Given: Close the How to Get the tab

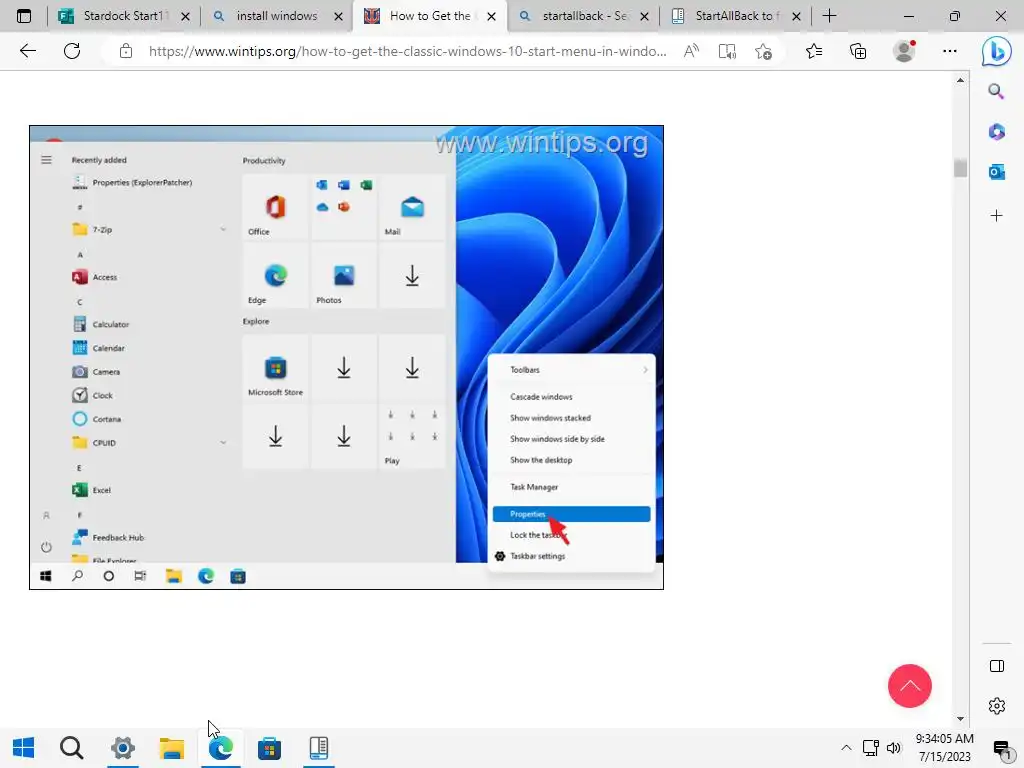Looking at the screenshot, I should [x=492, y=17].
